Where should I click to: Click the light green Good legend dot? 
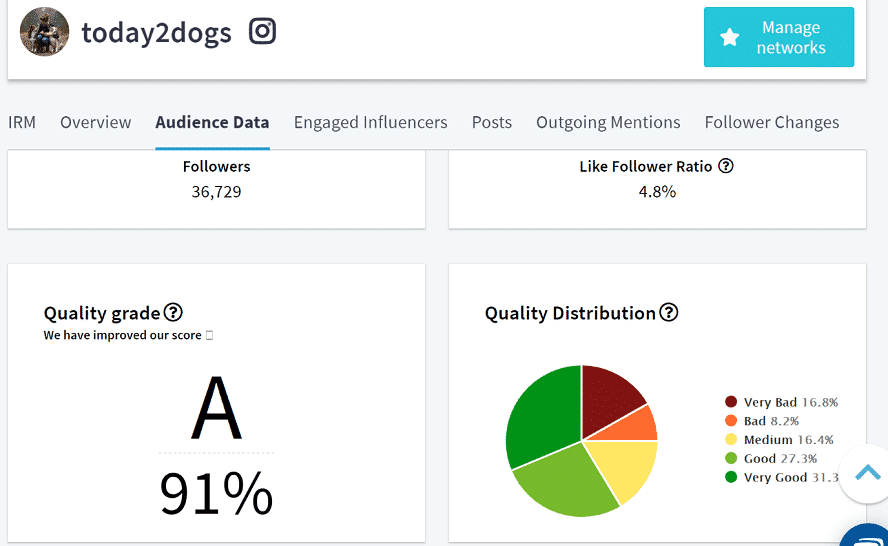pyautogui.click(x=731, y=458)
